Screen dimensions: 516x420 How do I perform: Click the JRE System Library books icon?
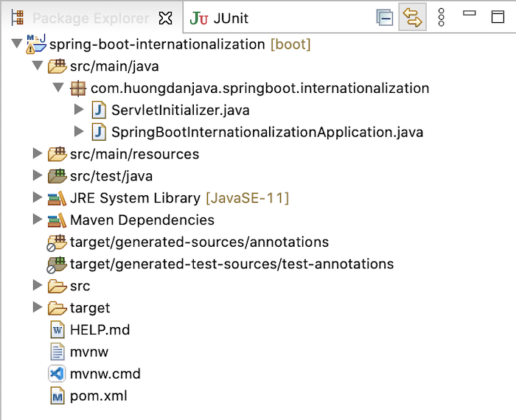tap(57, 198)
